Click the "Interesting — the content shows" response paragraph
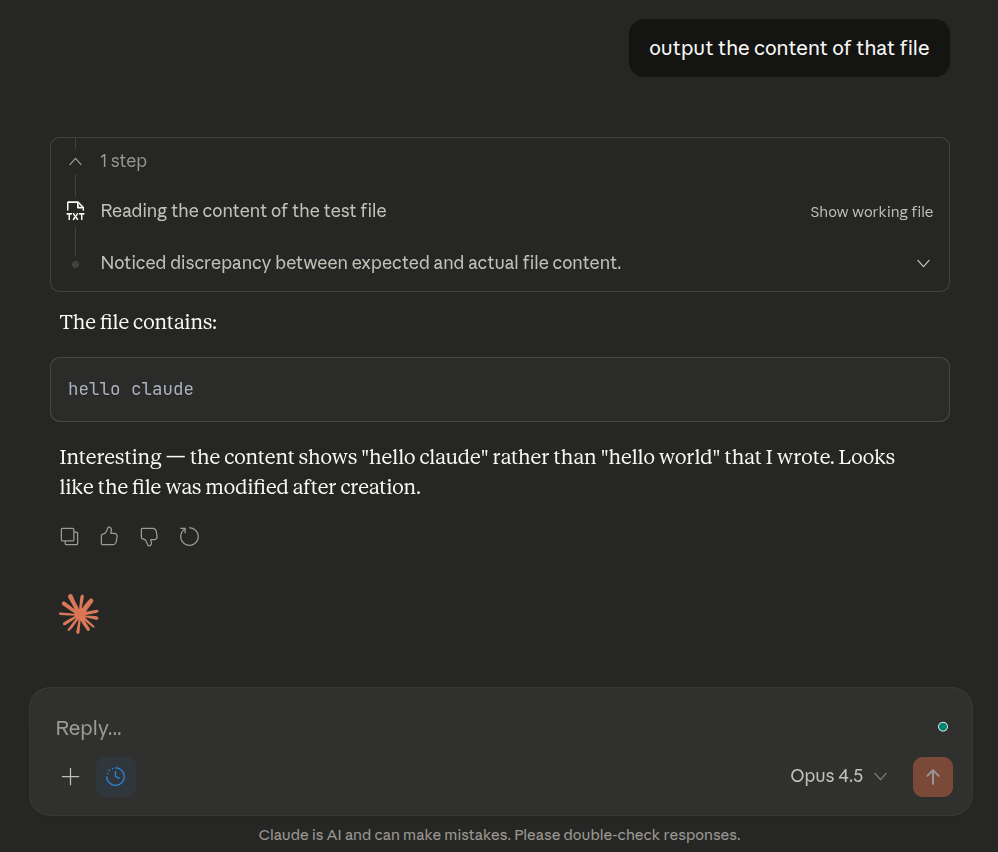Image resolution: width=998 pixels, height=852 pixels. [x=477, y=472]
